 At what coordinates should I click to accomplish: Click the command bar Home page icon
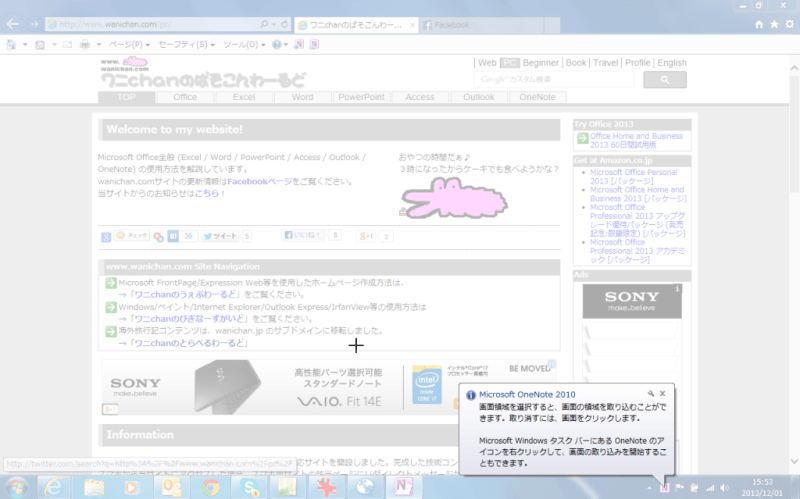11,45
